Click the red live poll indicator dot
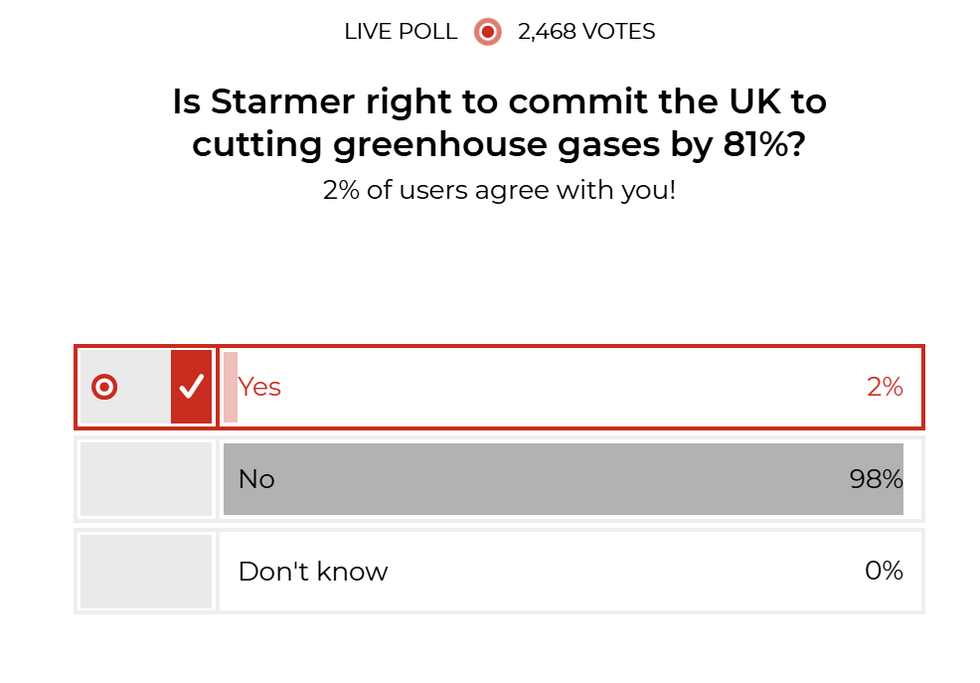 [x=487, y=32]
